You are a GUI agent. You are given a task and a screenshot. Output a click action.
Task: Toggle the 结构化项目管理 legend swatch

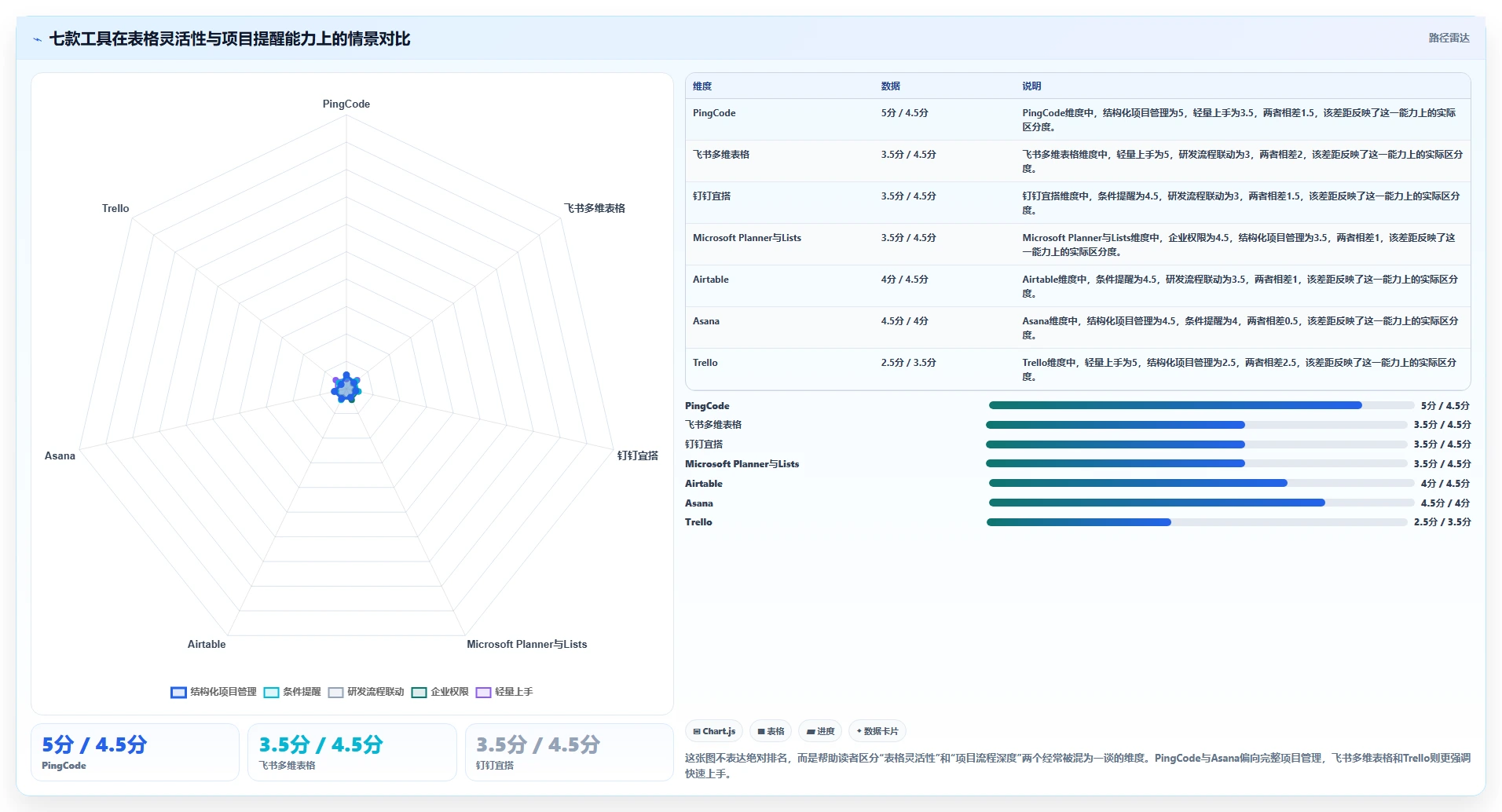pos(178,692)
